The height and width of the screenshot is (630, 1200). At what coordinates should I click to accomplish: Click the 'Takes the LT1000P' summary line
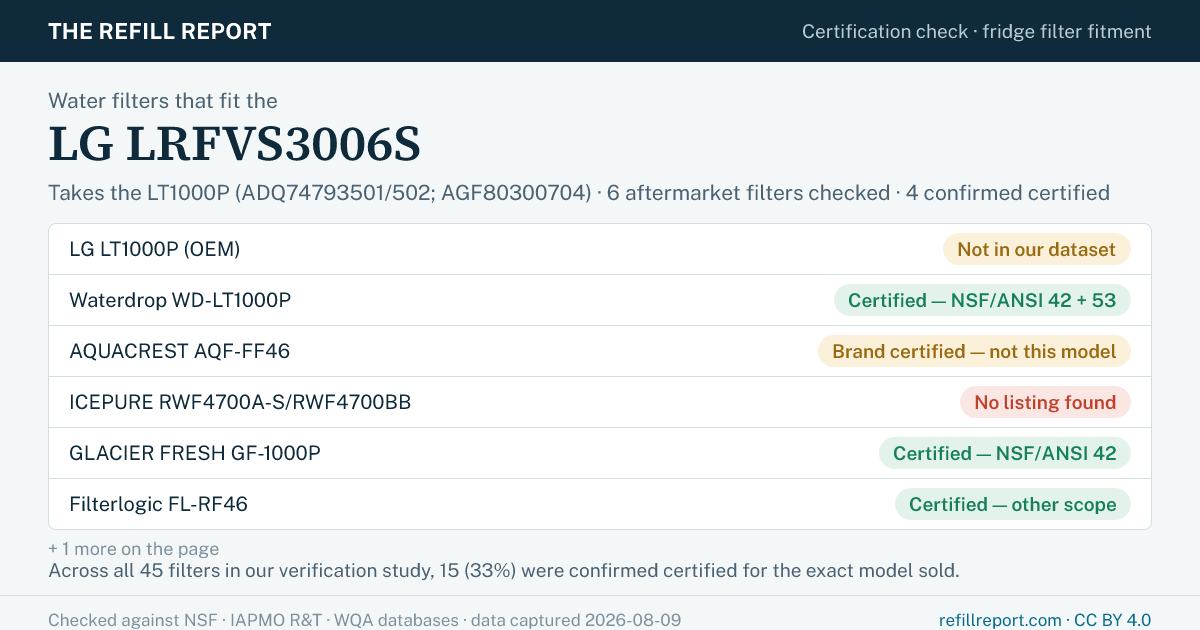[579, 193]
